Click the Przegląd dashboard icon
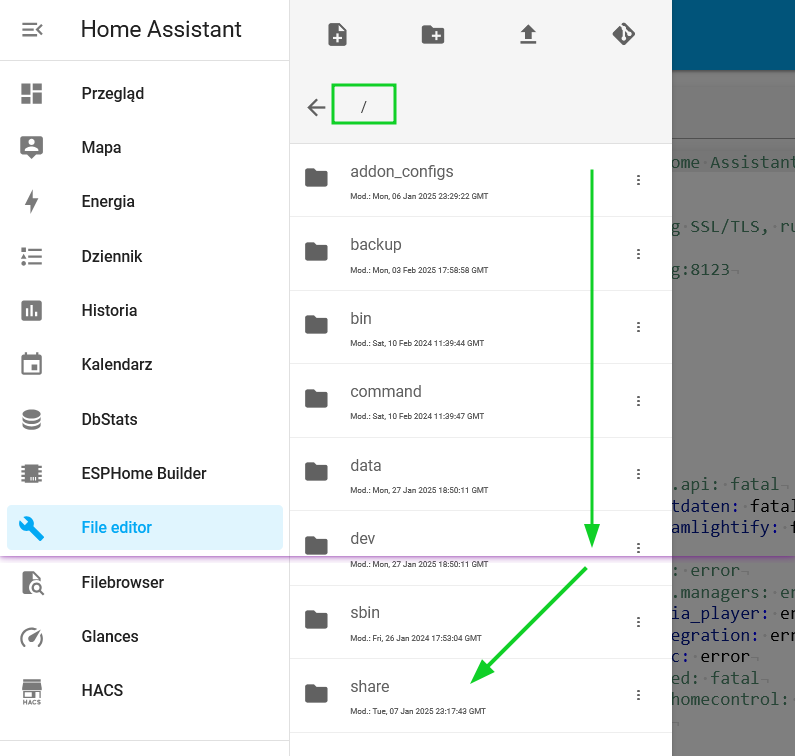 pyautogui.click(x=31, y=93)
